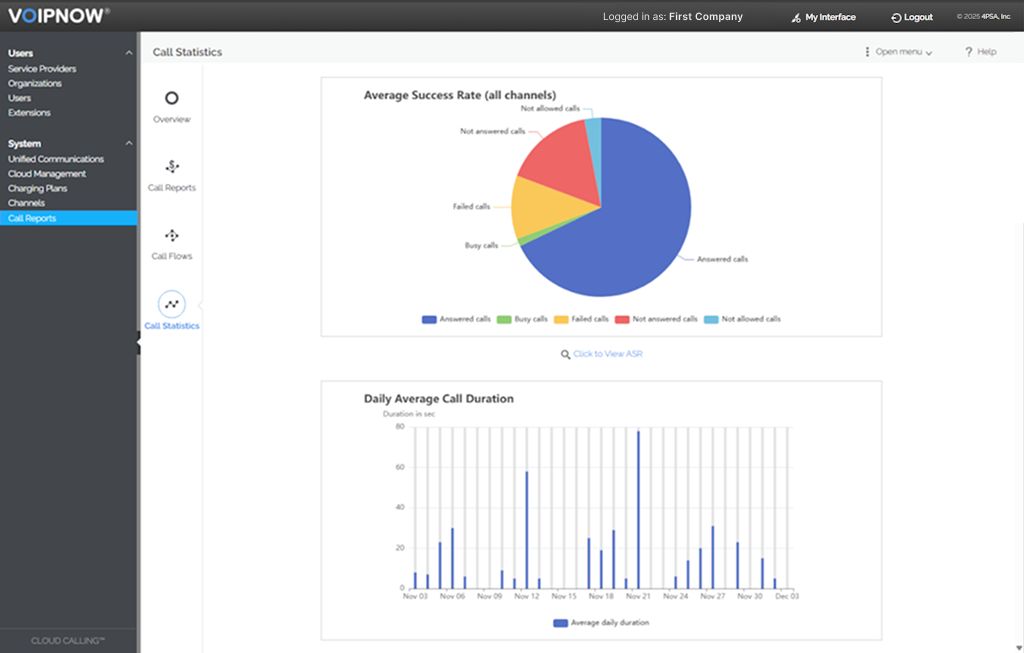The image size is (1024, 653).
Task: Collapse the Users sidebar section
Action: [129, 53]
